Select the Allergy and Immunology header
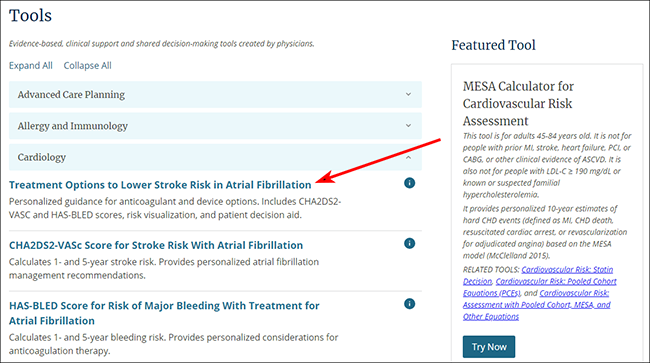 click(x=215, y=126)
